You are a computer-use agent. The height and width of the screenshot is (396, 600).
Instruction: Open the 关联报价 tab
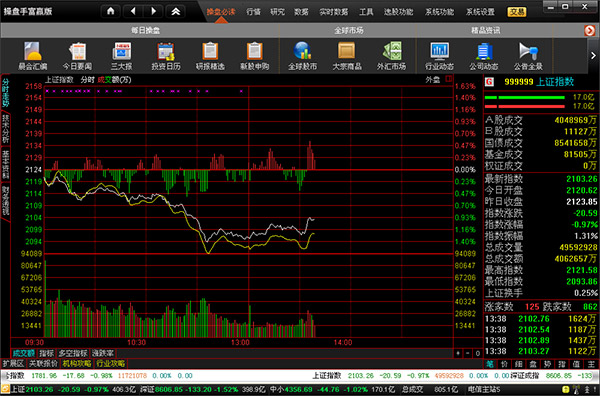tap(43, 363)
